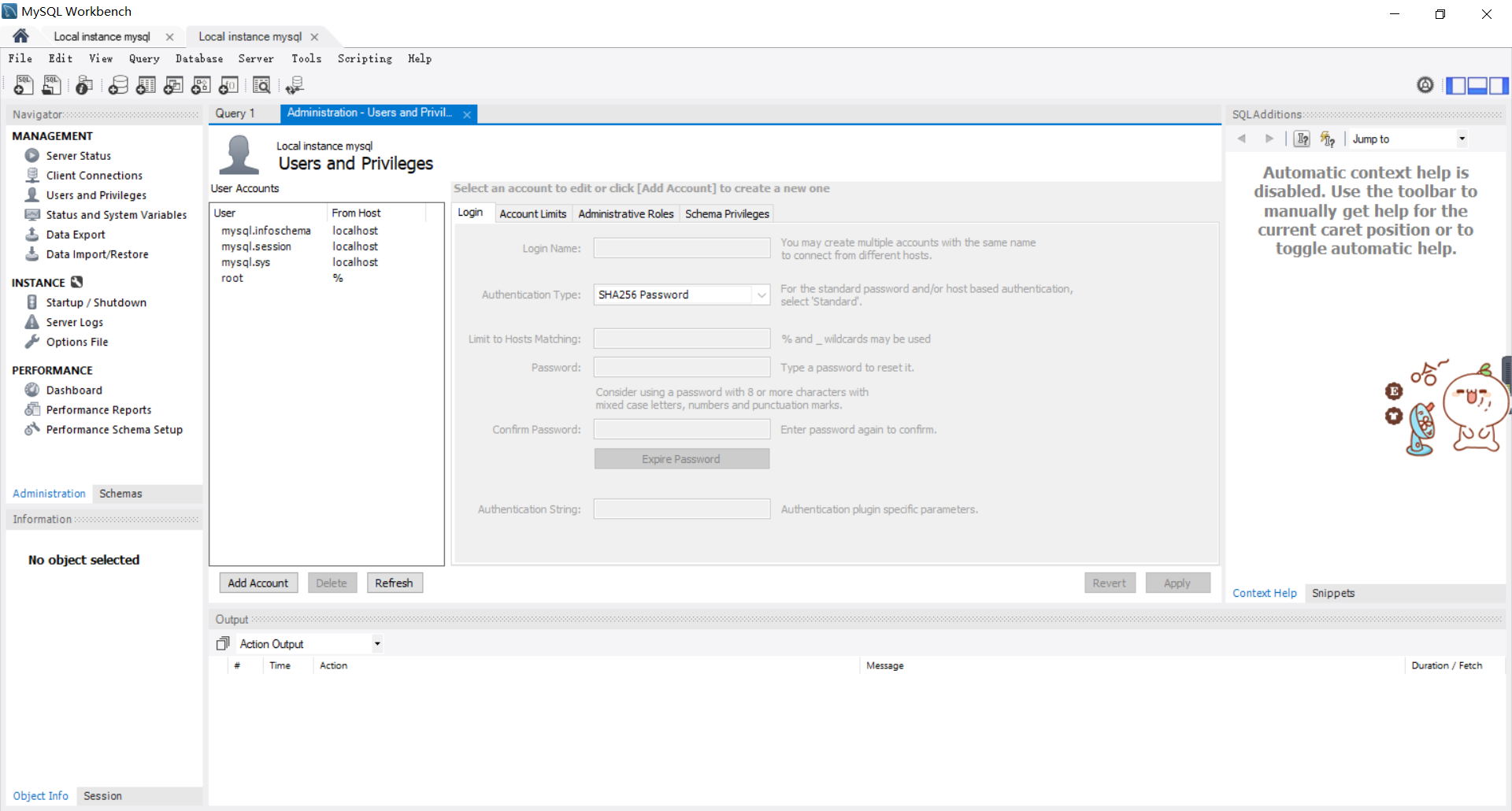Click the Refresh button
Viewport: 1512px width, 811px height.
pyautogui.click(x=395, y=583)
